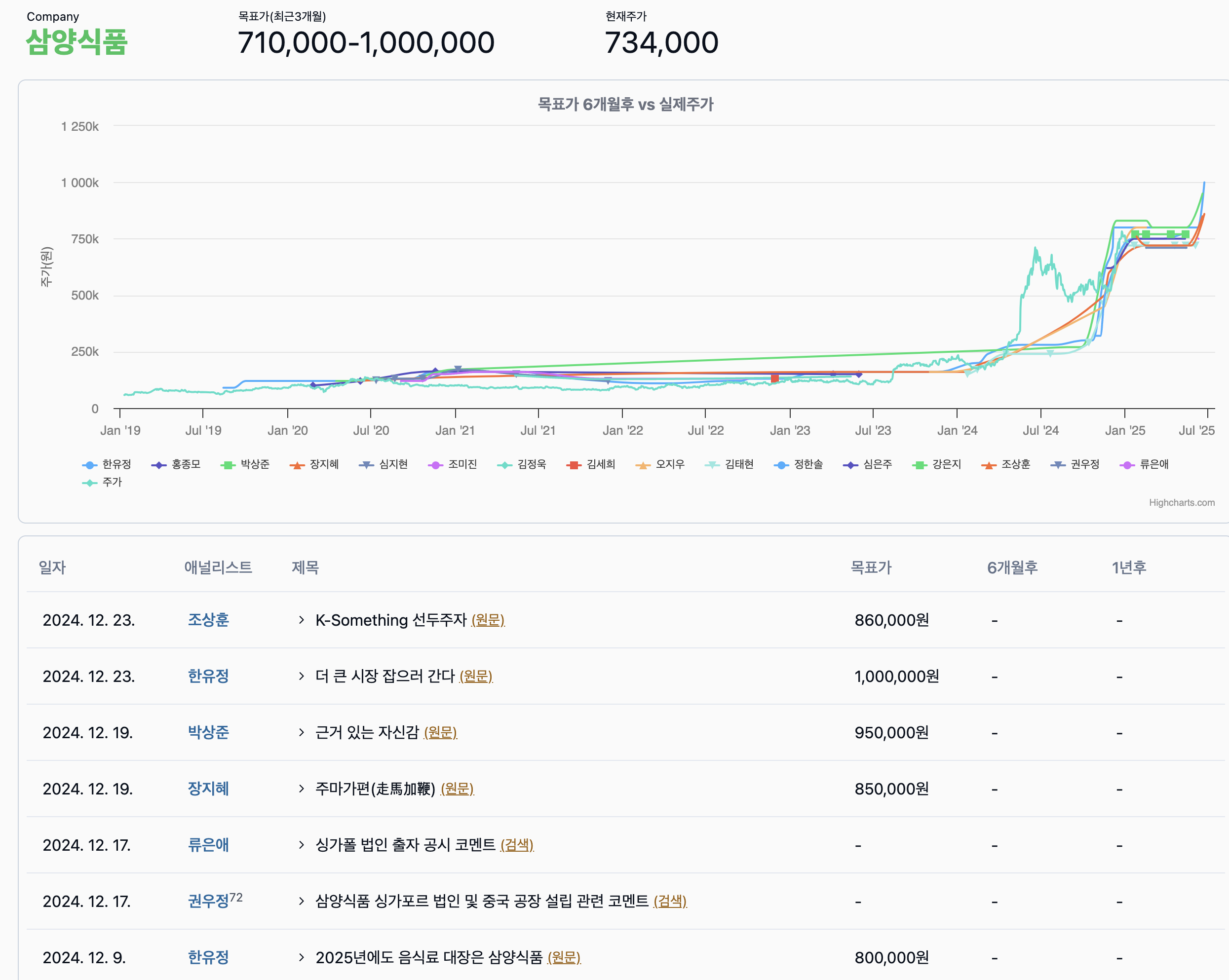The width and height of the screenshot is (1229, 980).
Task: Click the report title K-Something 선두주자
Action: point(391,620)
